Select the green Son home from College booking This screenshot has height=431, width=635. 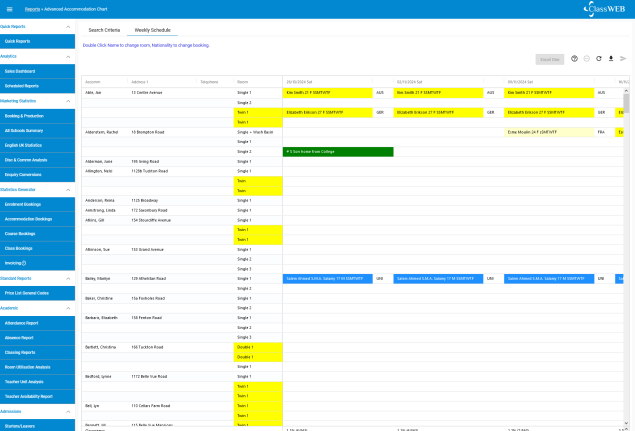[338, 151]
